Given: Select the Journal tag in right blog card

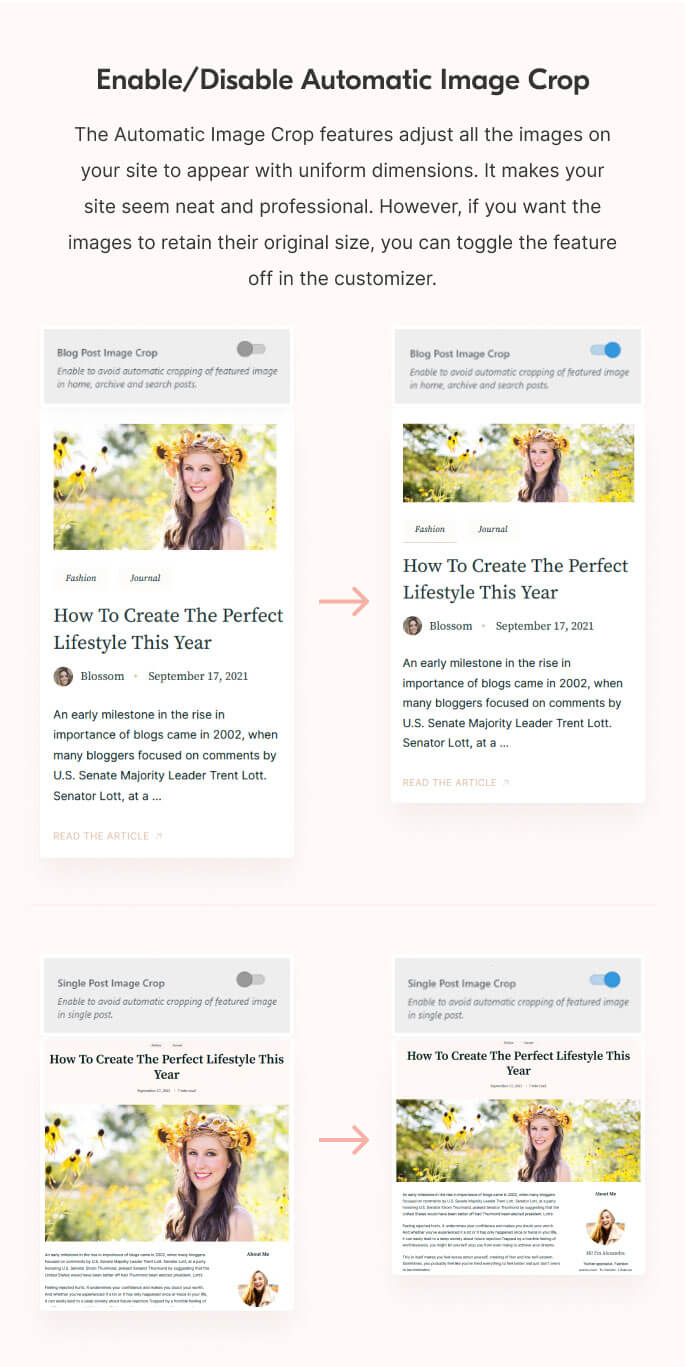Looking at the screenshot, I should [x=493, y=529].
